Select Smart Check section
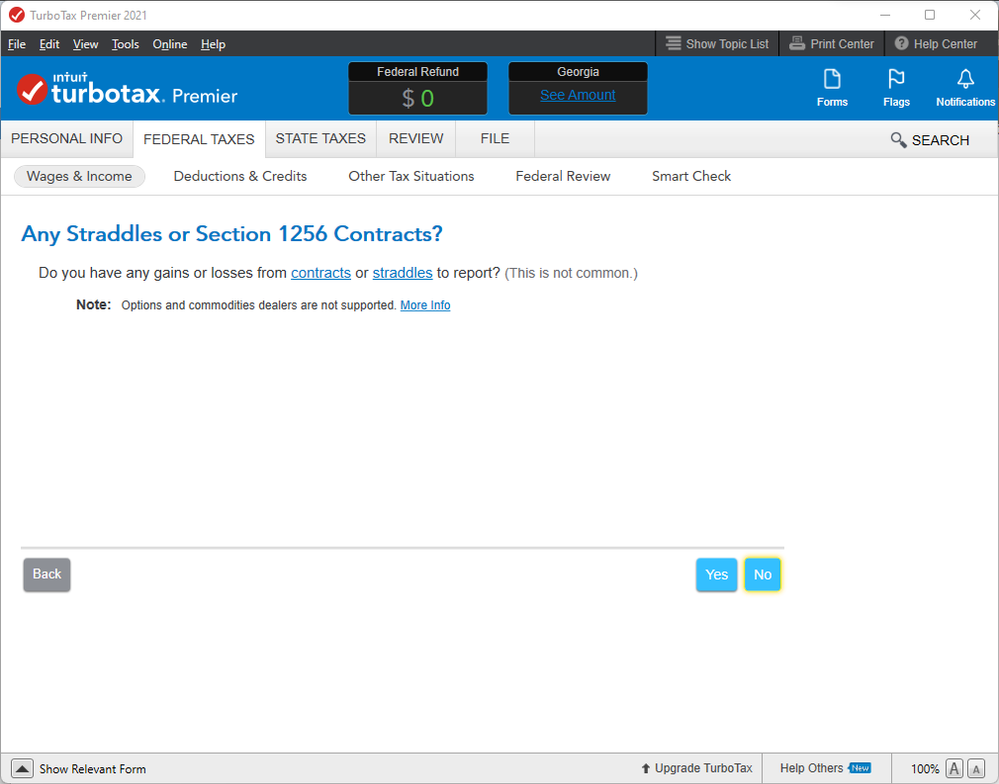Screen dimensions: 999x784 click(x=691, y=176)
